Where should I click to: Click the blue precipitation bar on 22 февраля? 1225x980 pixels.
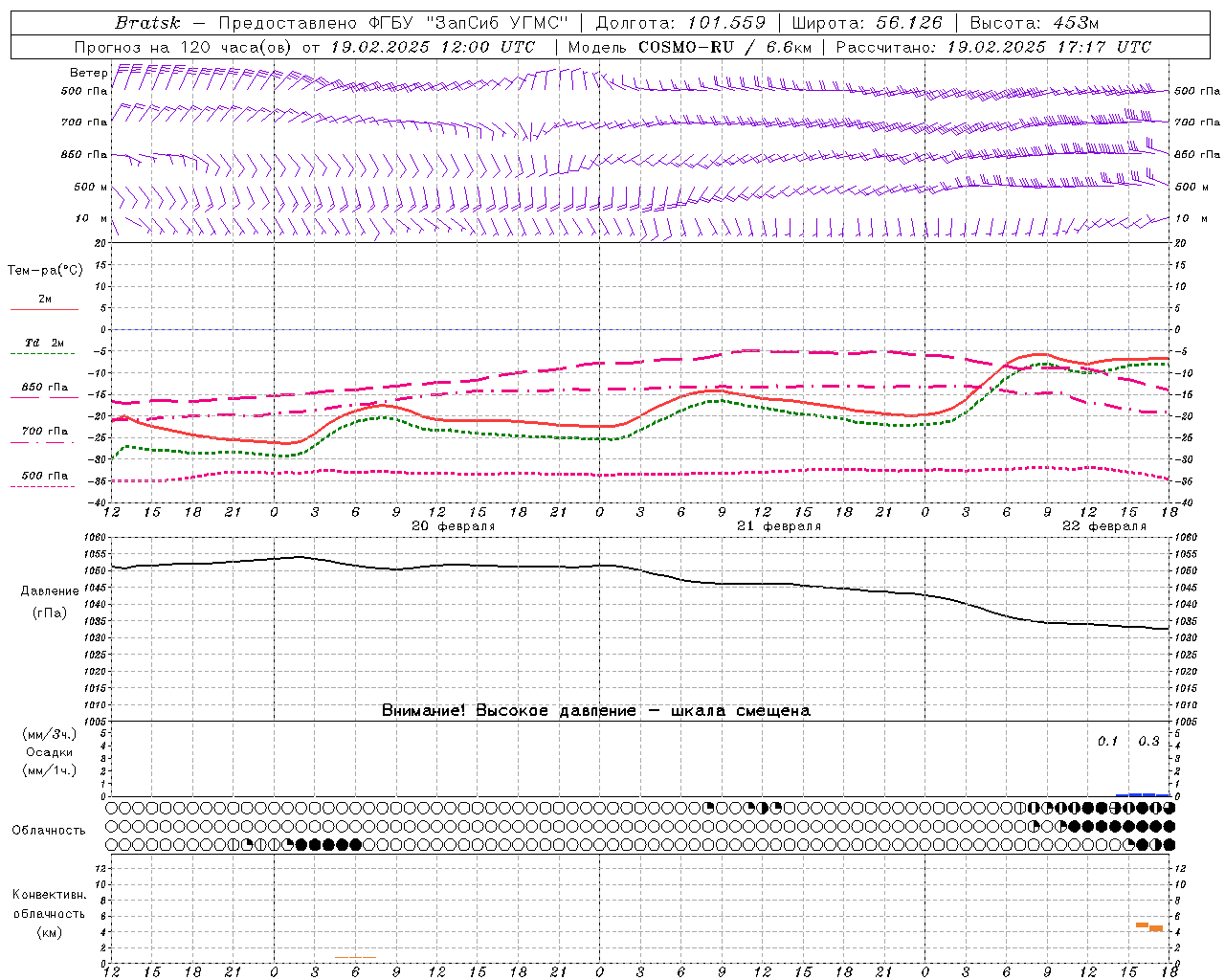pos(1144,794)
